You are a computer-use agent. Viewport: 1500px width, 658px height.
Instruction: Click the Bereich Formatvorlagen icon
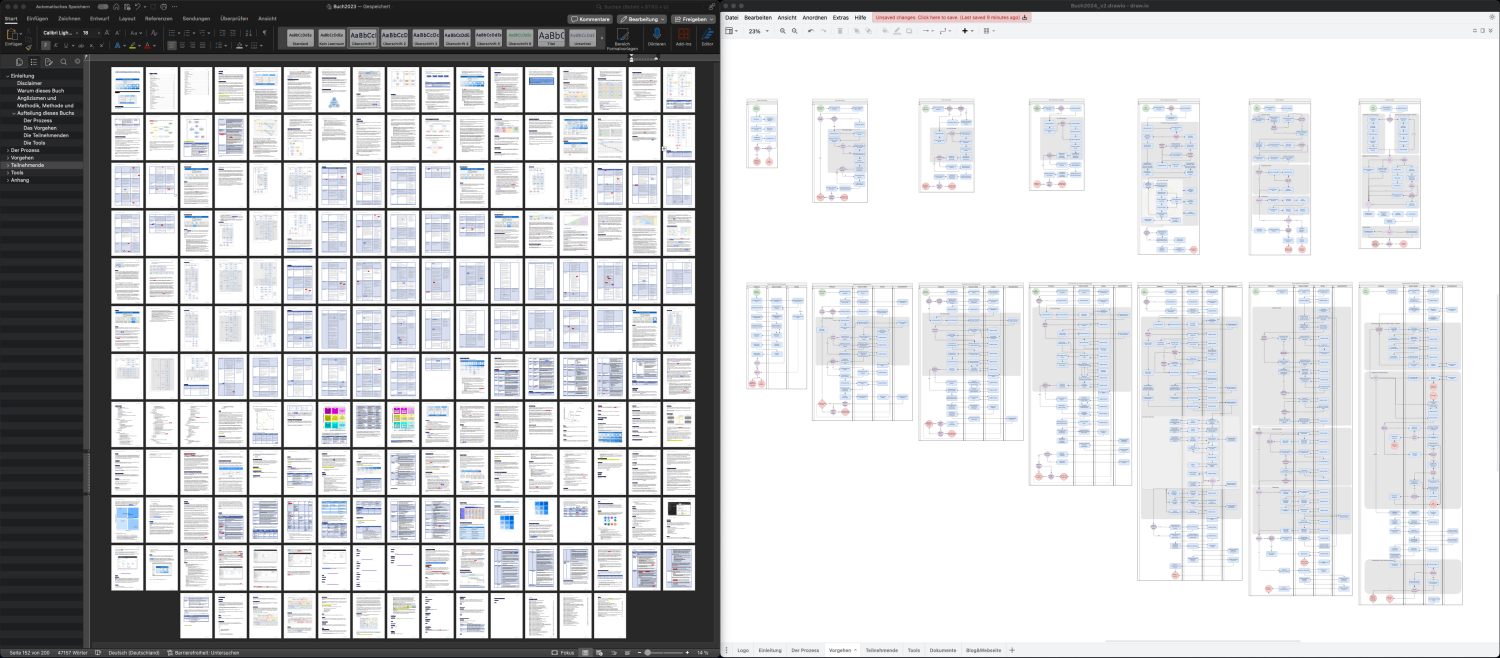pos(622,35)
